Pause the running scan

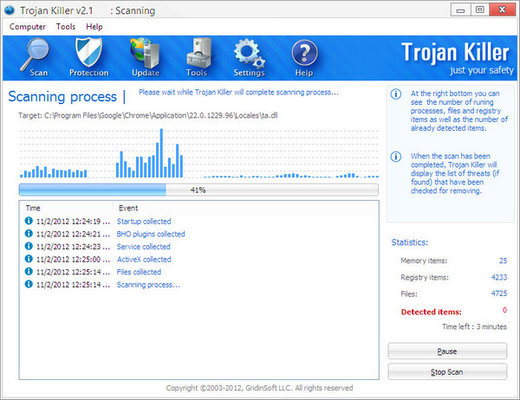coord(447,351)
